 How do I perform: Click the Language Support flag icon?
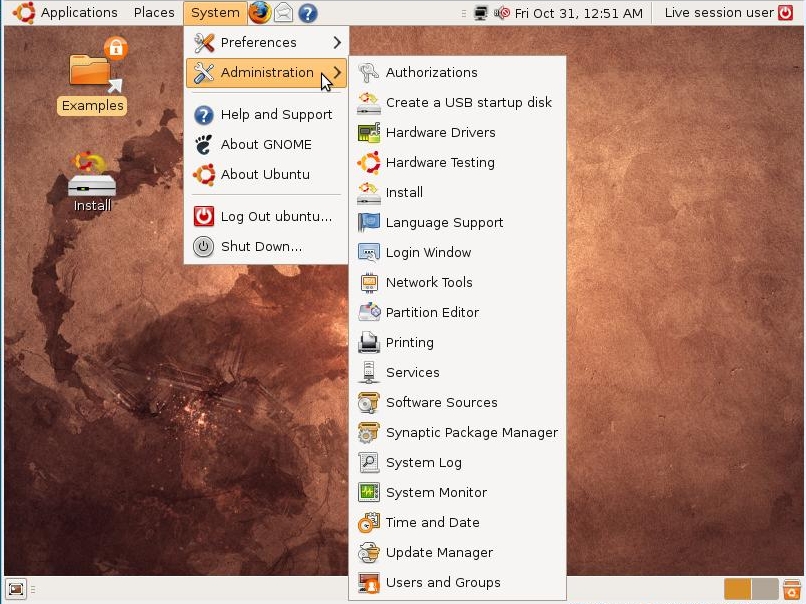click(369, 223)
